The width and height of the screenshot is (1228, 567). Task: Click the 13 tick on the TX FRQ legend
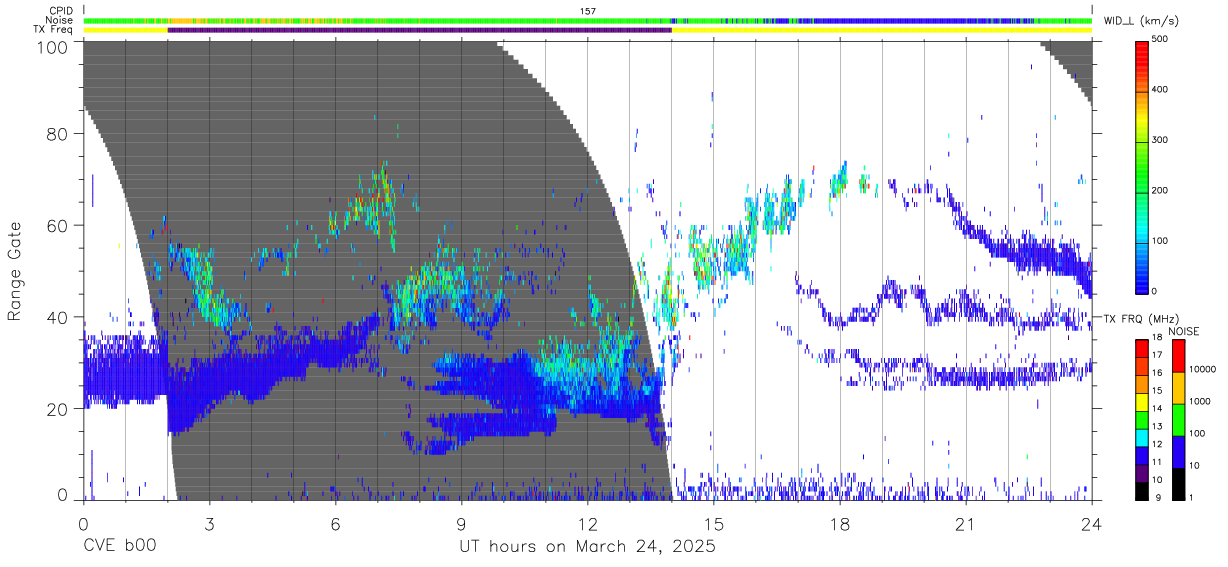point(1157,427)
